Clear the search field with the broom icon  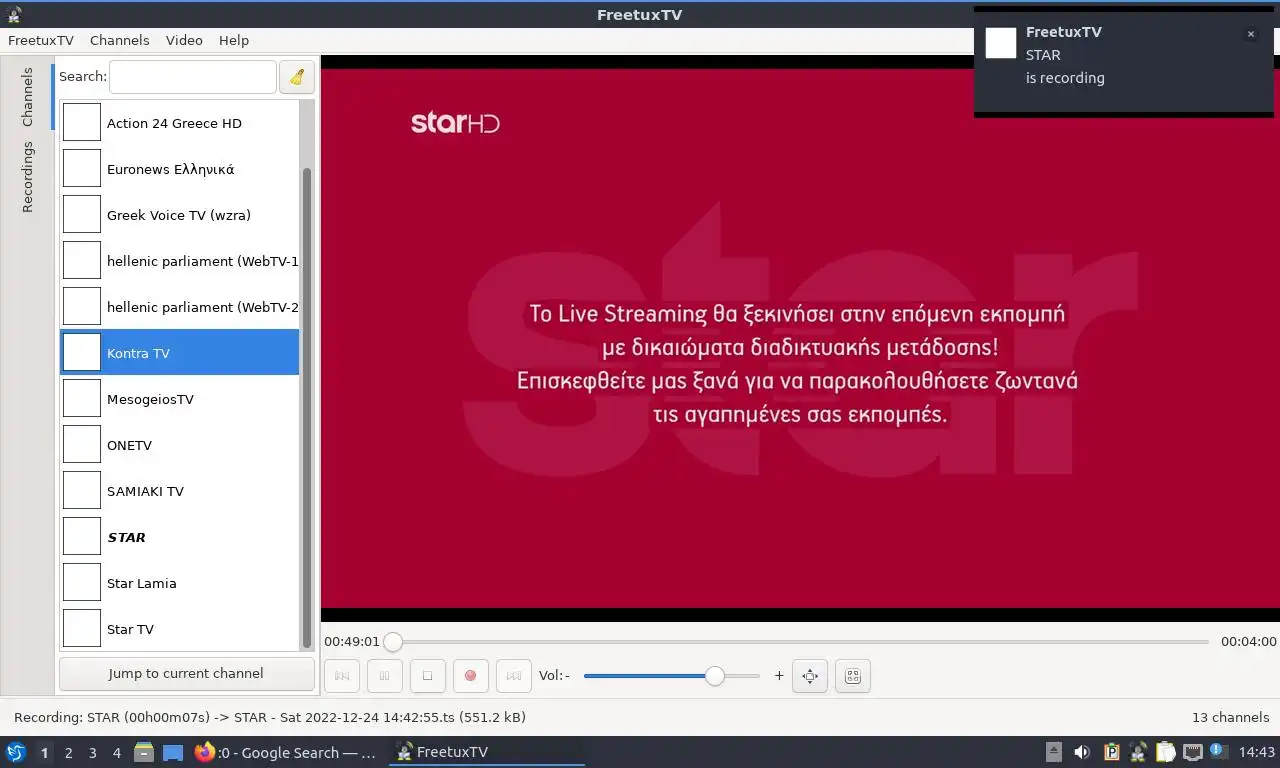click(x=297, y=77)
